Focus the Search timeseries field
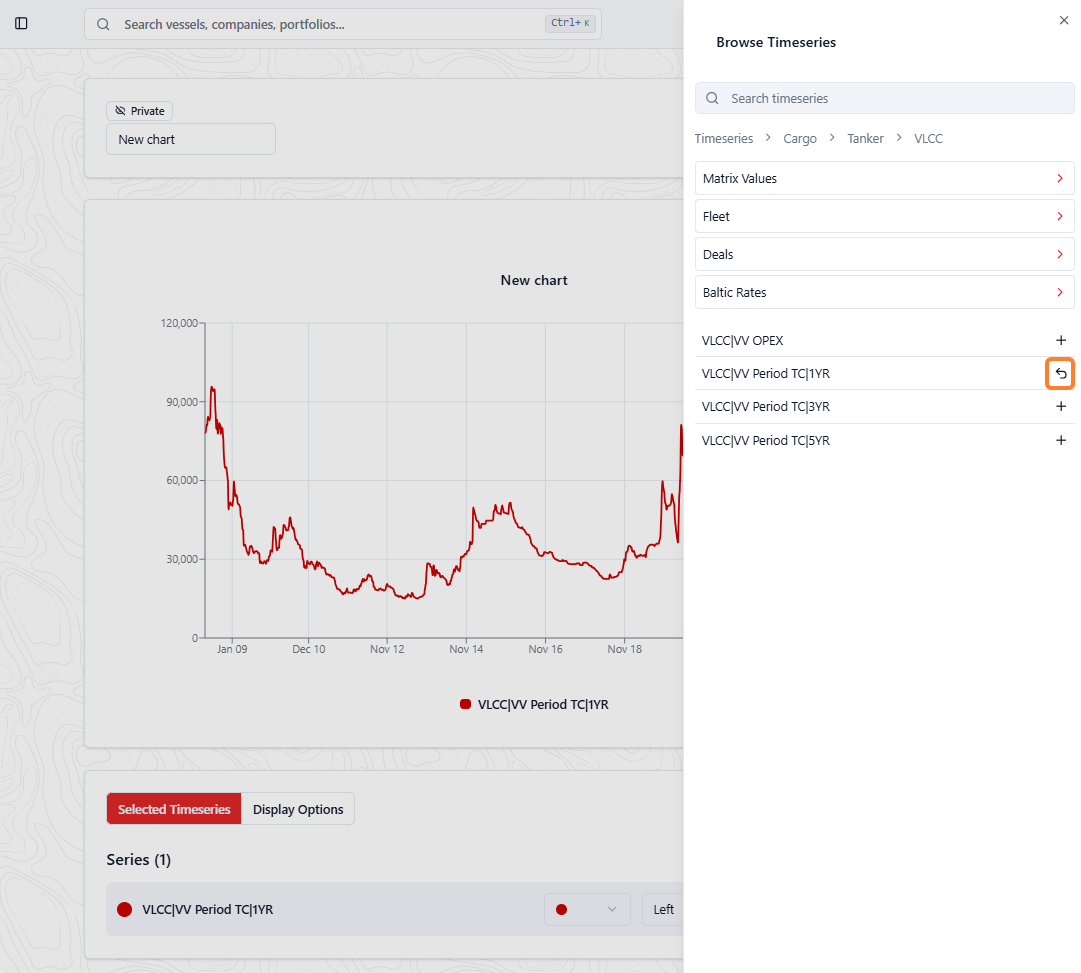The width and height of the screenshot is (1081, 973). (x=885, y=98)
